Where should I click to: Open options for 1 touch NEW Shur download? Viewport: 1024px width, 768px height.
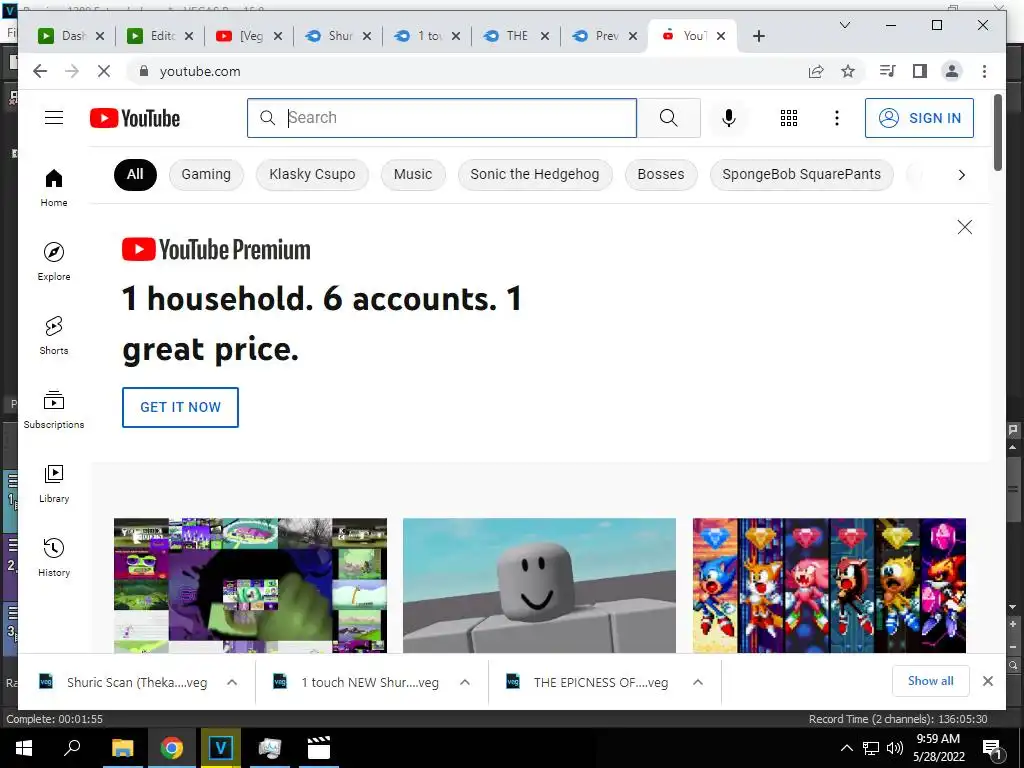[465, 682]
